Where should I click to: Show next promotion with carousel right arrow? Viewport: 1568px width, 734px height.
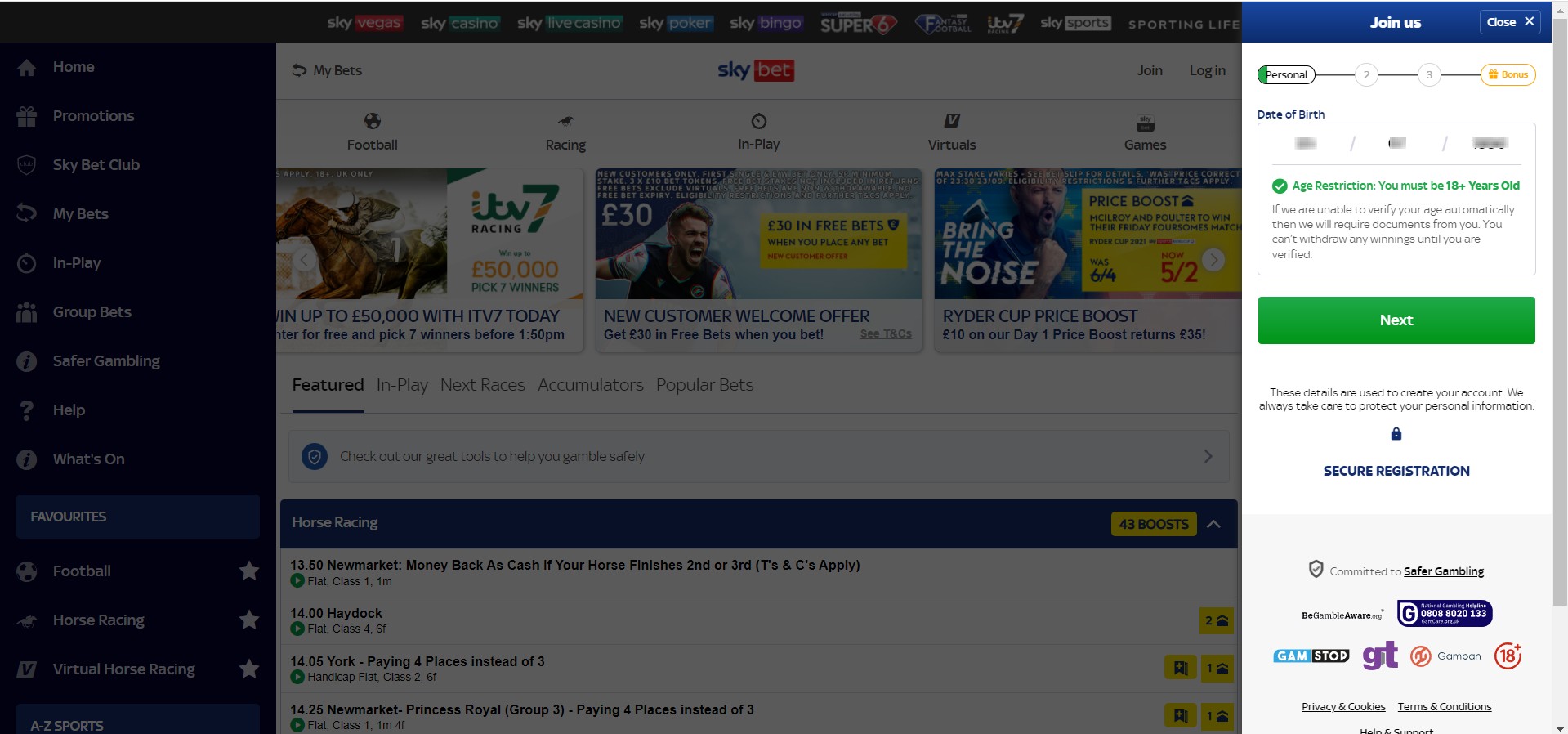1213,260
